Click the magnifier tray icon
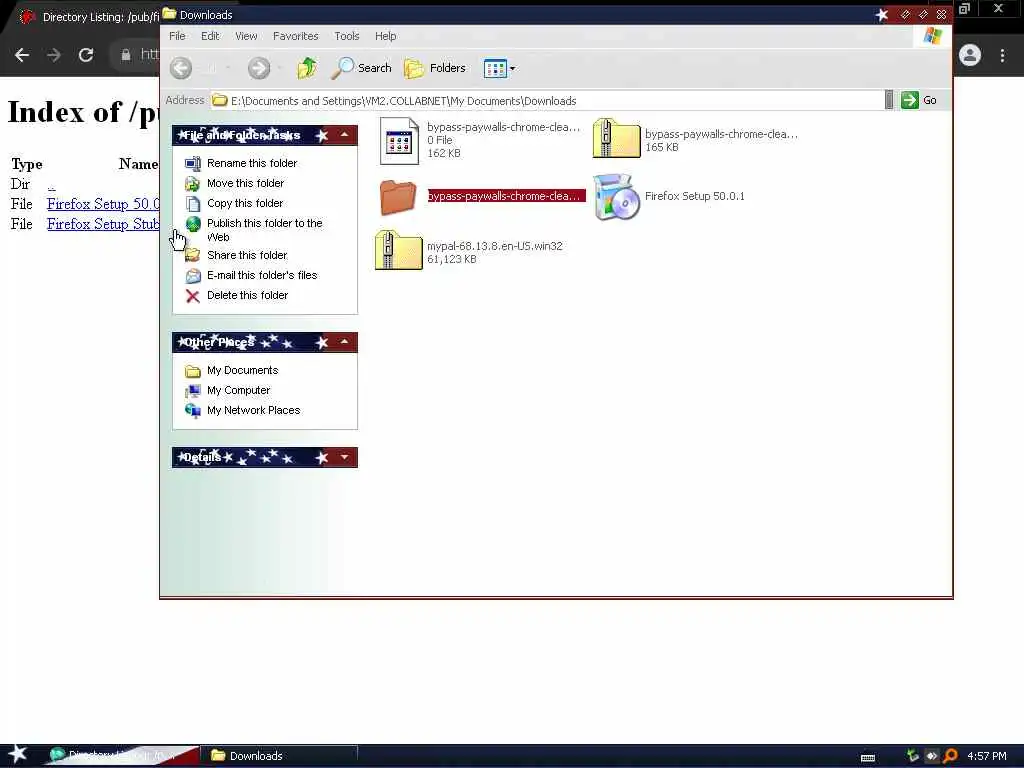Screen dimensions: 1024x768 click(951, 756)
